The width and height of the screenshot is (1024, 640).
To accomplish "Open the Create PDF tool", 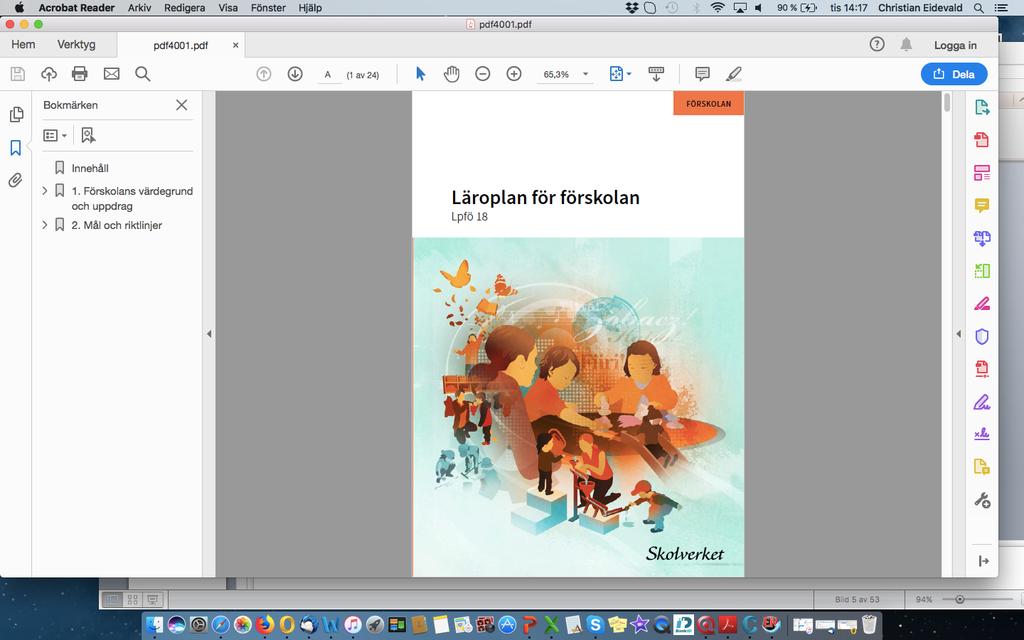I will 982,139.
